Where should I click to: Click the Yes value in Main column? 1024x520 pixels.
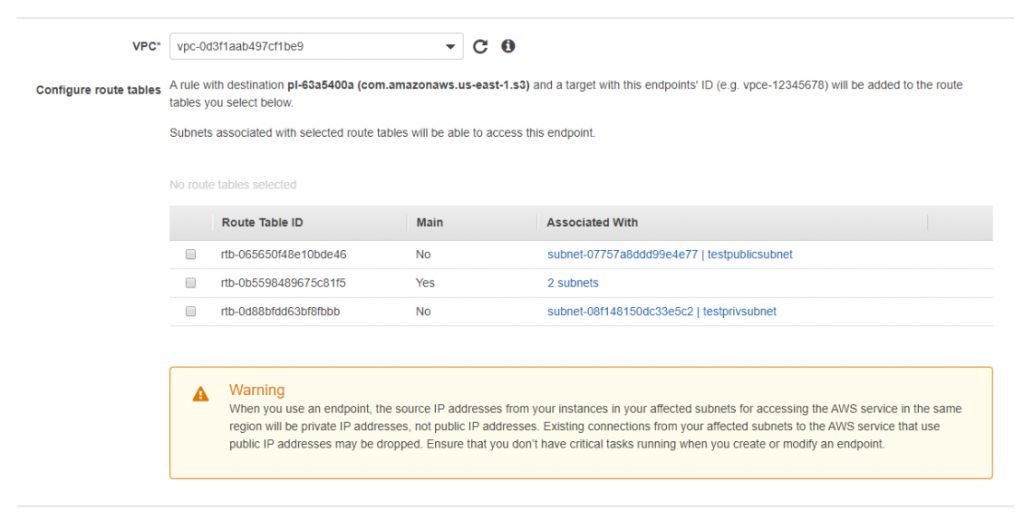point(425,283)
